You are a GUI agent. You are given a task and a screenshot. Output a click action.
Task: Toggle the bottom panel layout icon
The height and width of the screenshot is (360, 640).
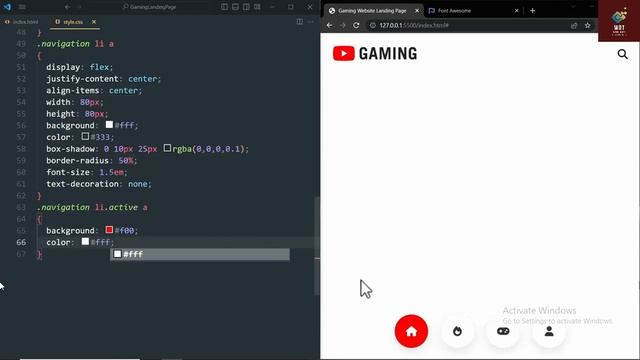pyautogui.click(x=236, y=7)
